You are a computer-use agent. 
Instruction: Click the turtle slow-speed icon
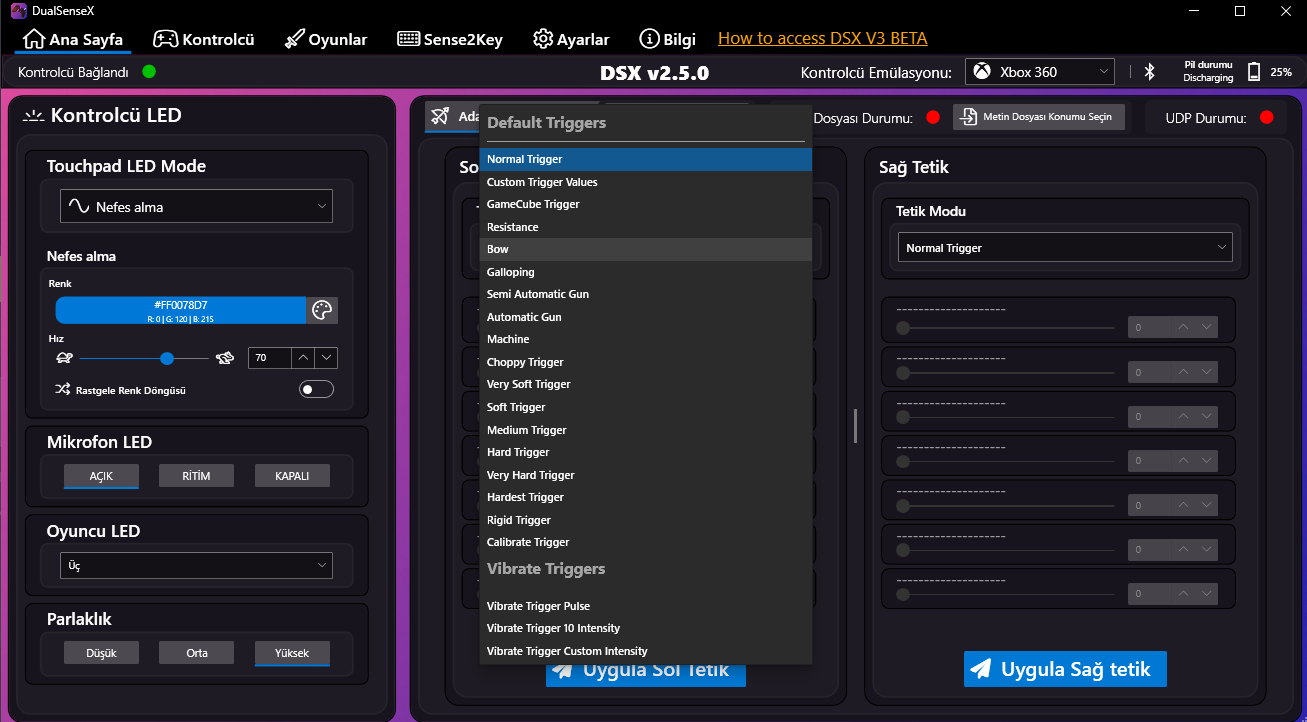tap(64, 358)
